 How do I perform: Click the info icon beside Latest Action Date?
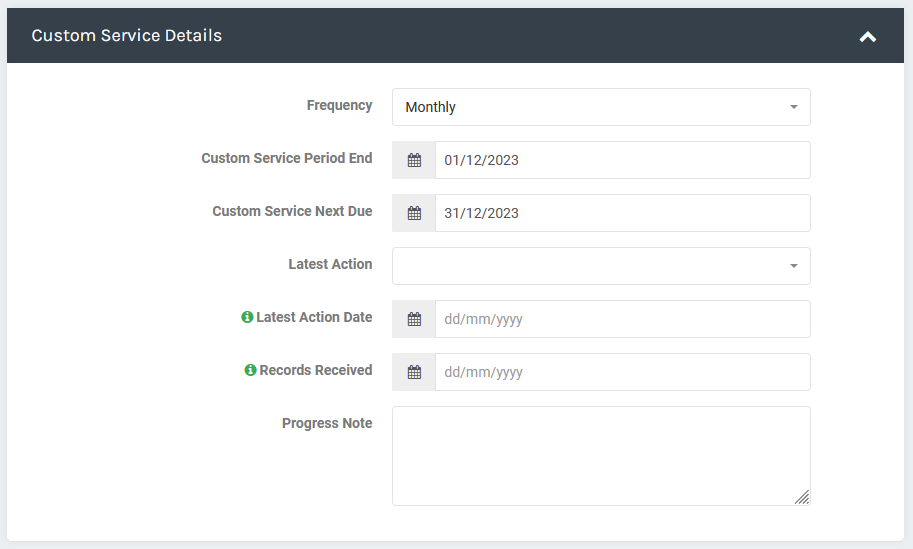(x=247, y=317)
